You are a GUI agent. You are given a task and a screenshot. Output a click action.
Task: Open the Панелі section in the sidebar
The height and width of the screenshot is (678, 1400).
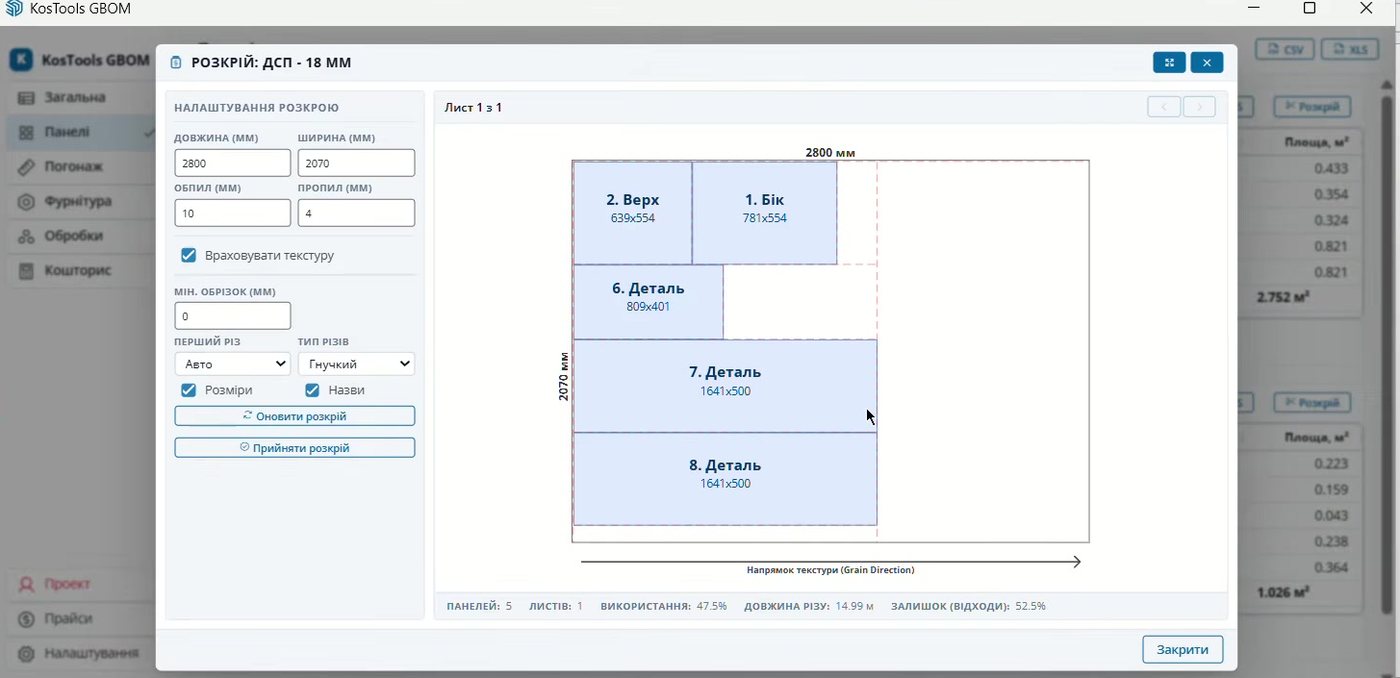(x=78, y=132)
